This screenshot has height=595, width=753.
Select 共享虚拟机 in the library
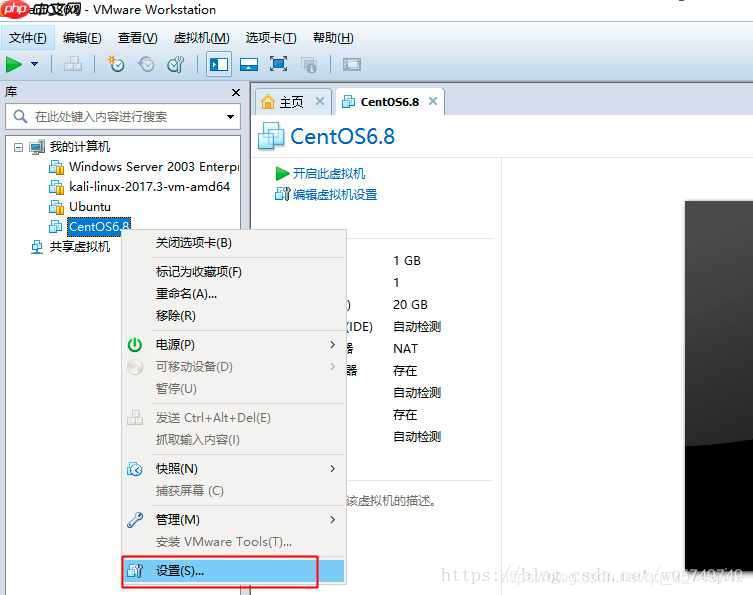80,247
